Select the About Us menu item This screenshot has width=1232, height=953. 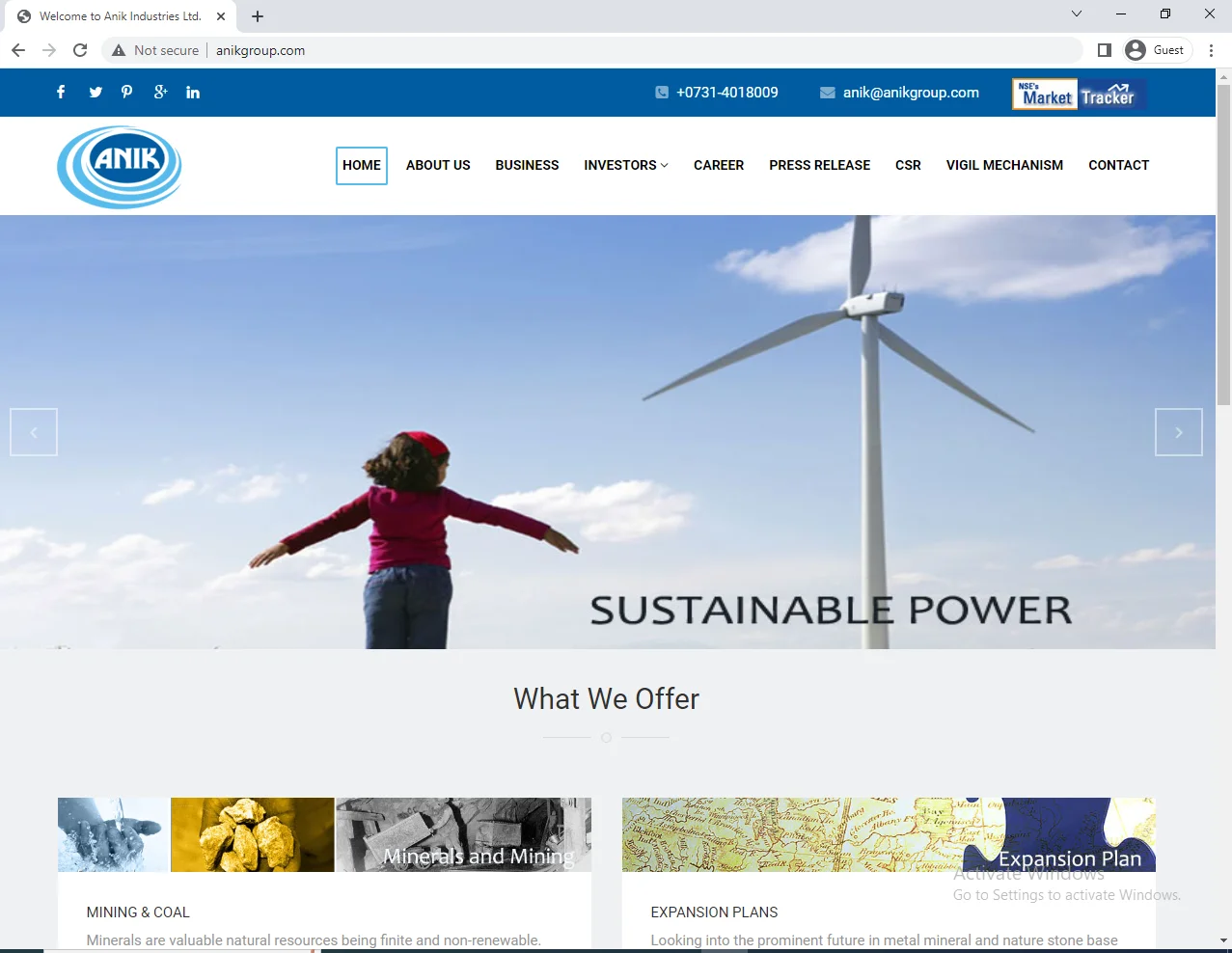(438, 165)
